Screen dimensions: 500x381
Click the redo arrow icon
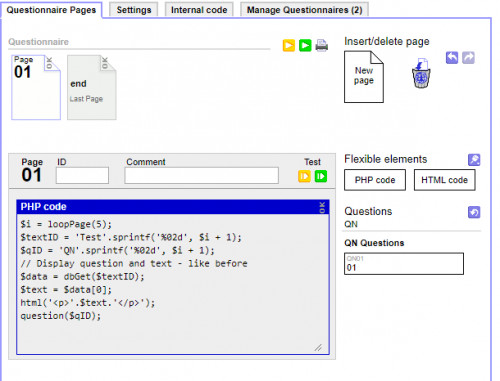point(468,58)
